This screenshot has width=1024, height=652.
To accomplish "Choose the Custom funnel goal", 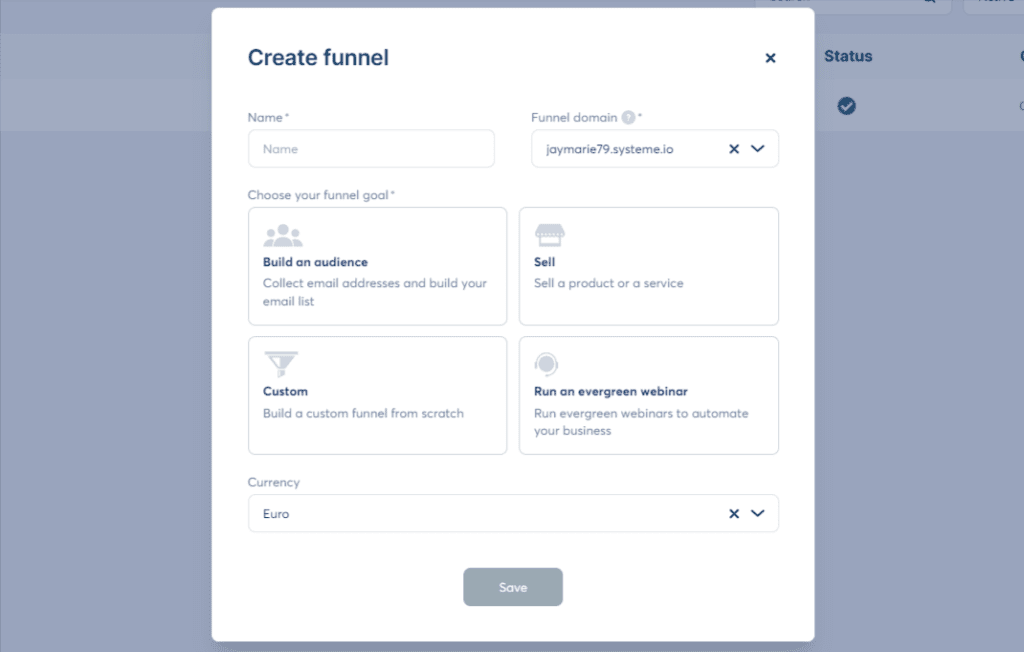I will click(377, 395).
